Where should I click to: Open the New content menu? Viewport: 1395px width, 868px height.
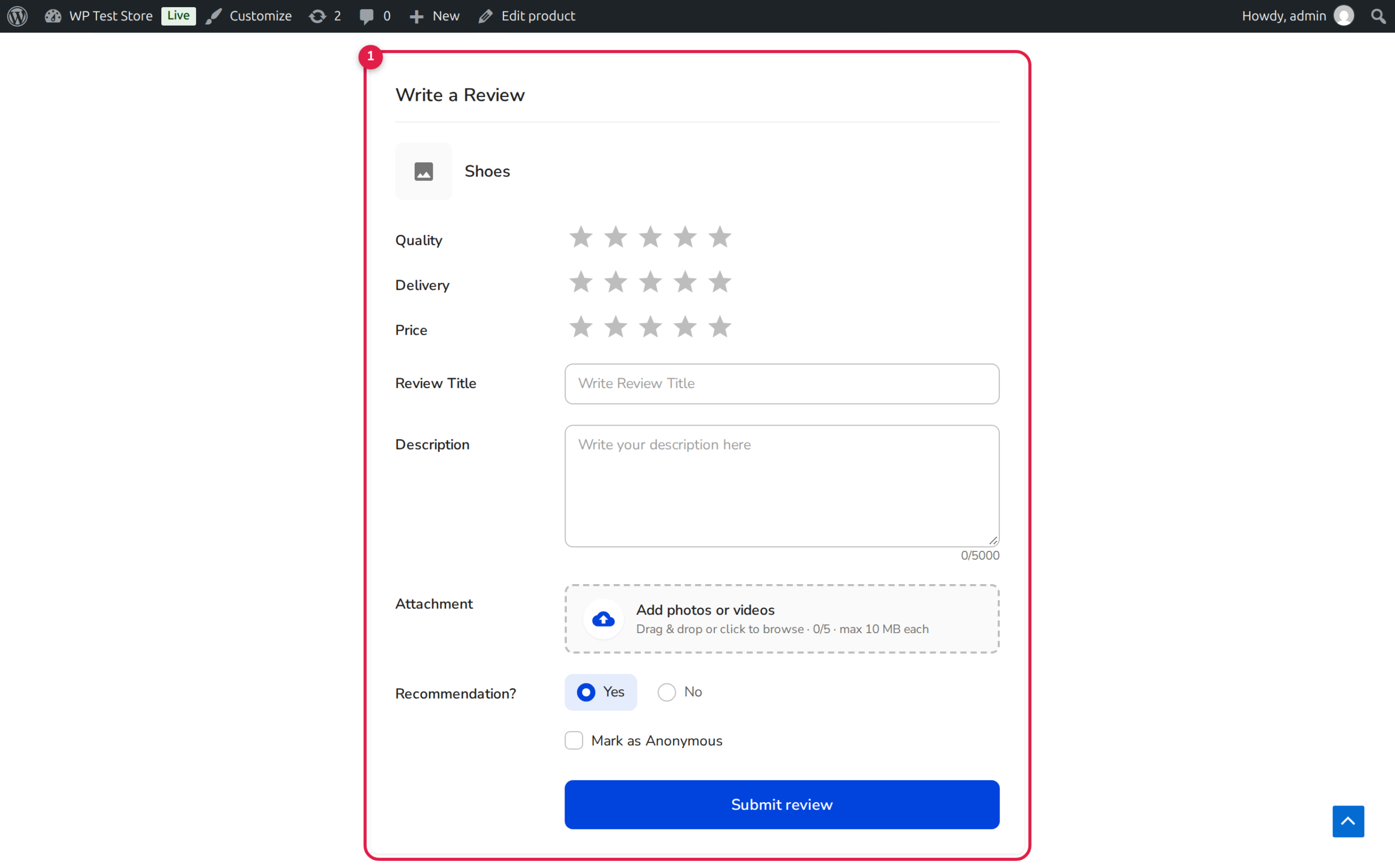coord(434,16)
